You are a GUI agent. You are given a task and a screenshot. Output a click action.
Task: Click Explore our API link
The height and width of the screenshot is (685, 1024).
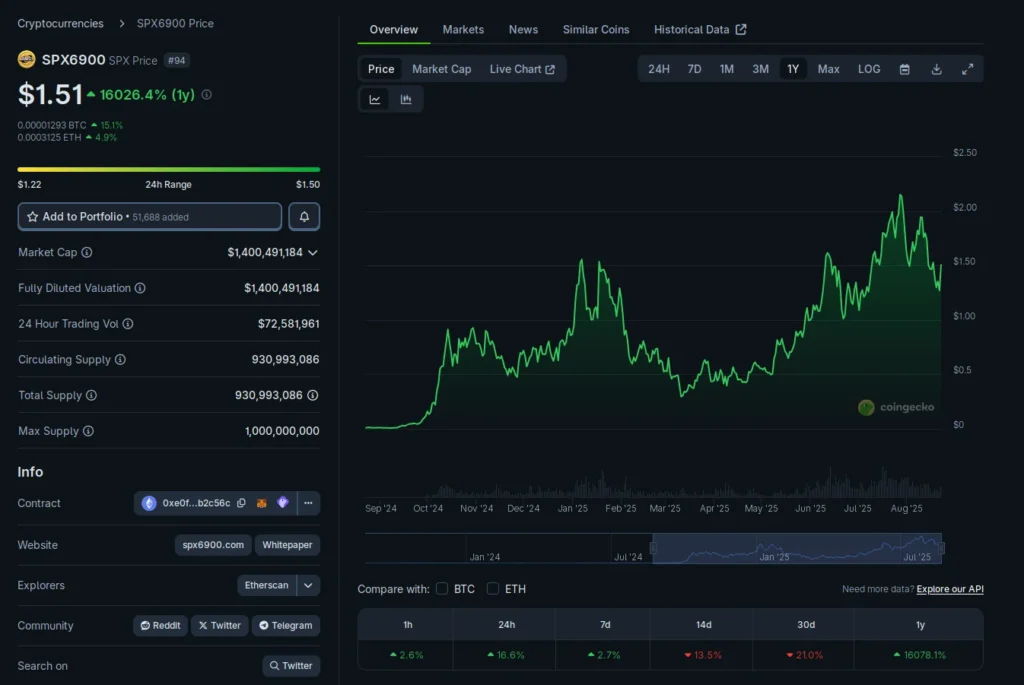[x=950, y=589]
